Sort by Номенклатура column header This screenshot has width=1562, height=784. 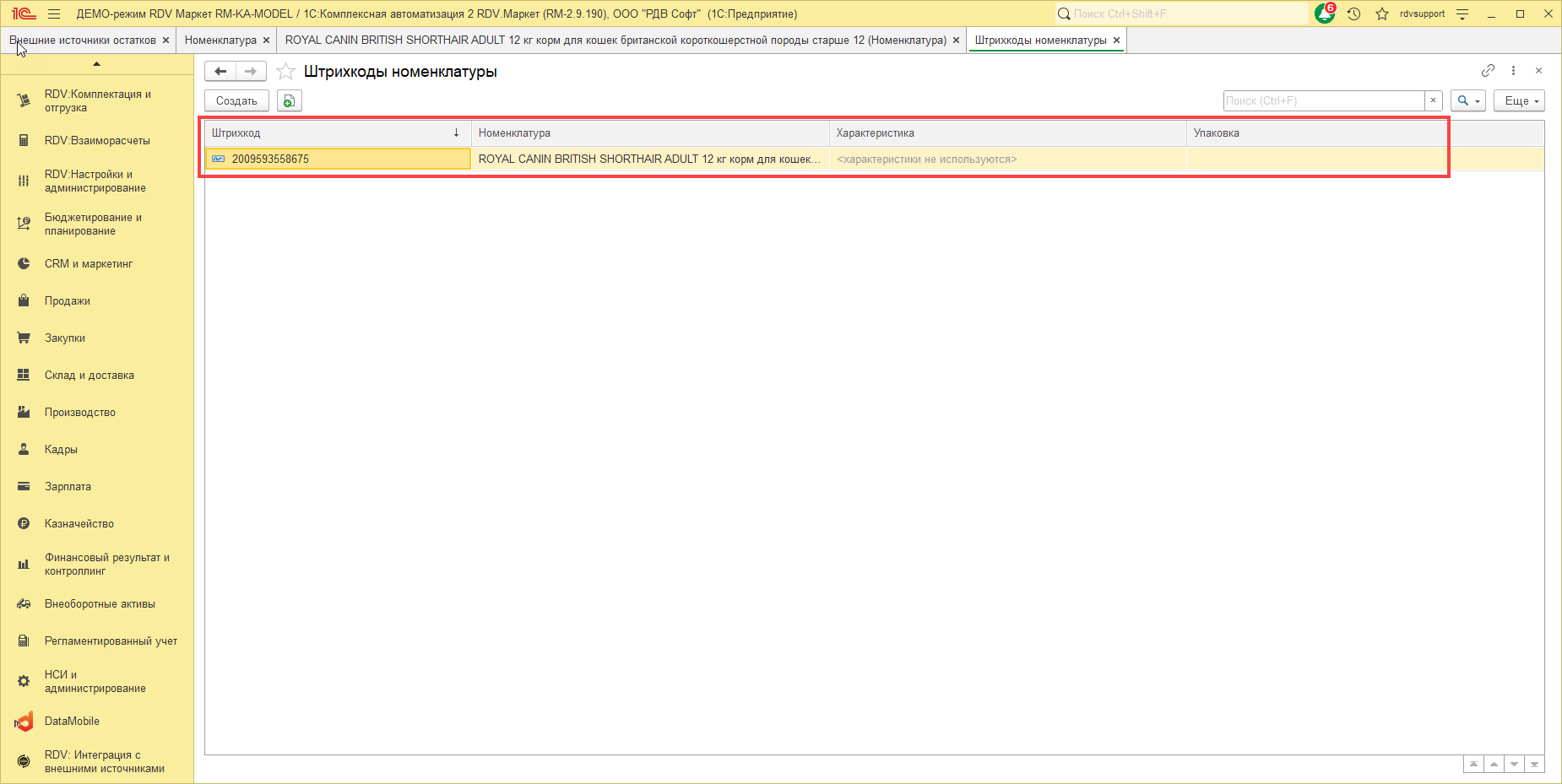[x=650, y=133]
